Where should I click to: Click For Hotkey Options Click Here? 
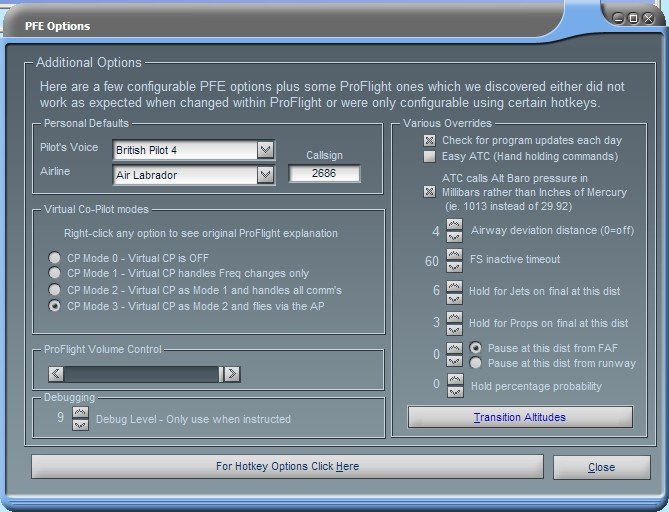click(287, 466)
